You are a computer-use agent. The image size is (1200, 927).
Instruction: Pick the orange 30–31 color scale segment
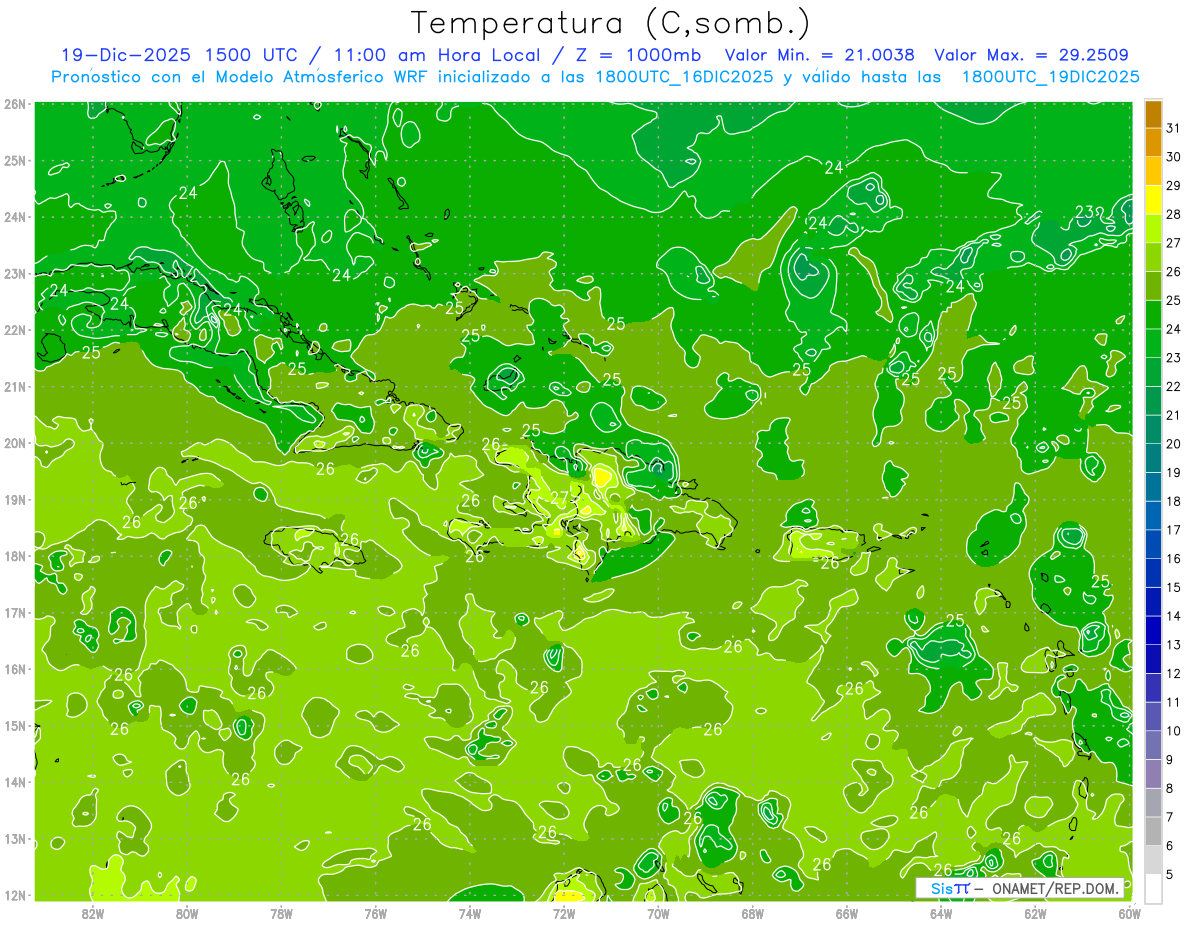(x=1153, y=142)
